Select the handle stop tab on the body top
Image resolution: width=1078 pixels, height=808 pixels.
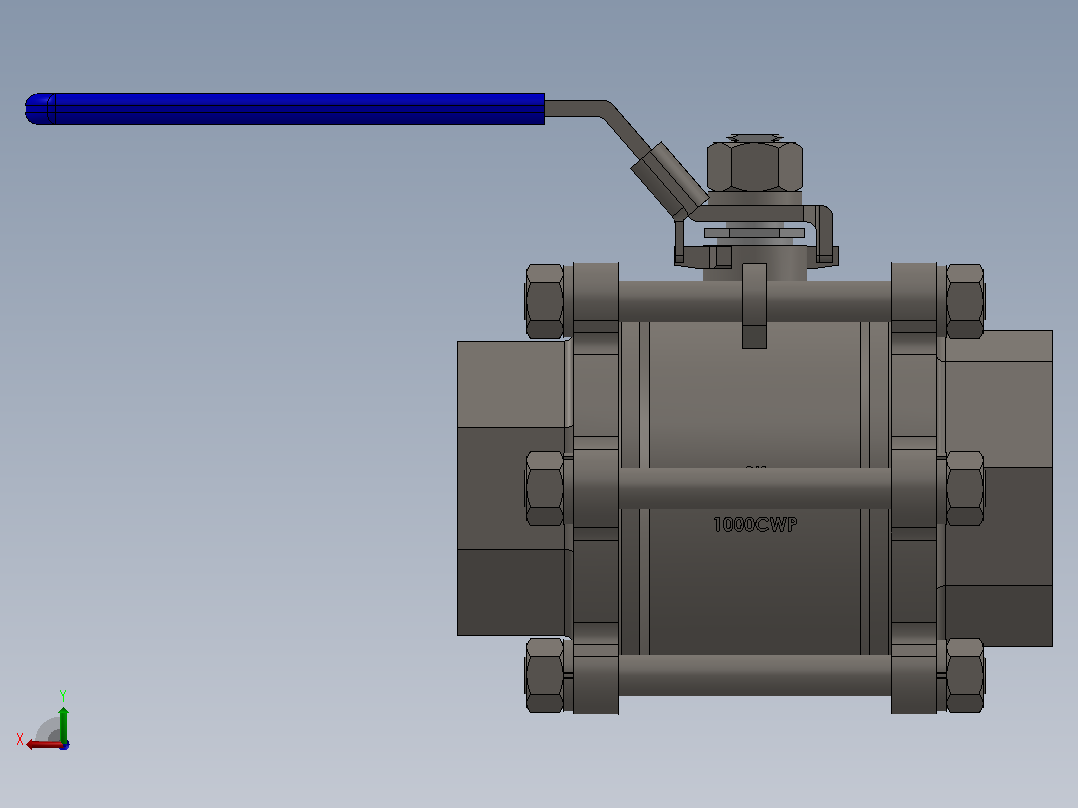754,306
